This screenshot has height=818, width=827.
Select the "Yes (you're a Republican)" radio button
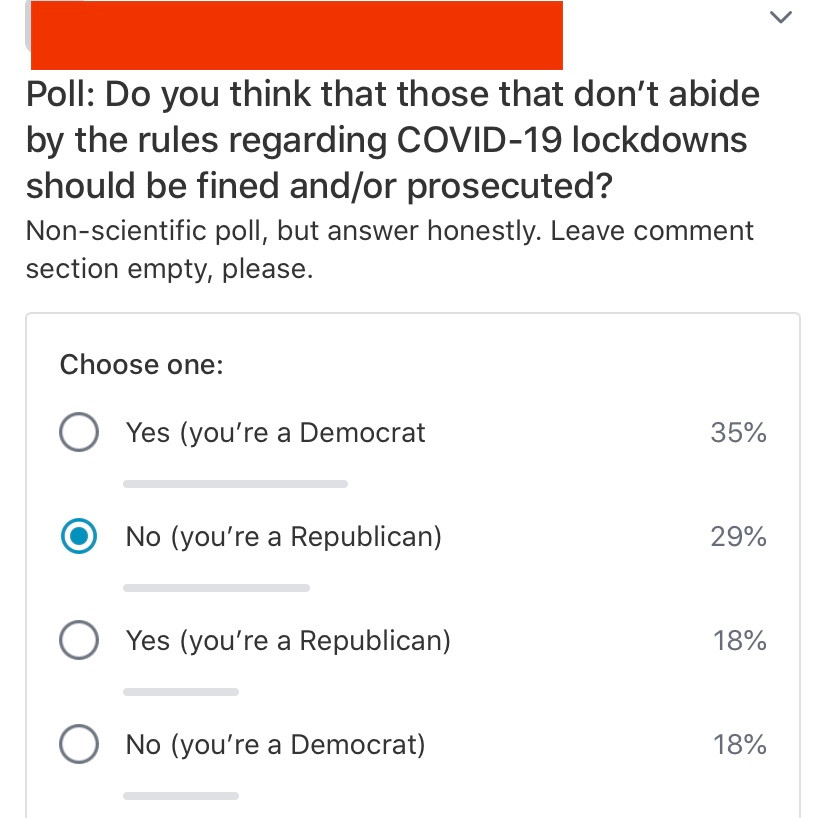79,640
